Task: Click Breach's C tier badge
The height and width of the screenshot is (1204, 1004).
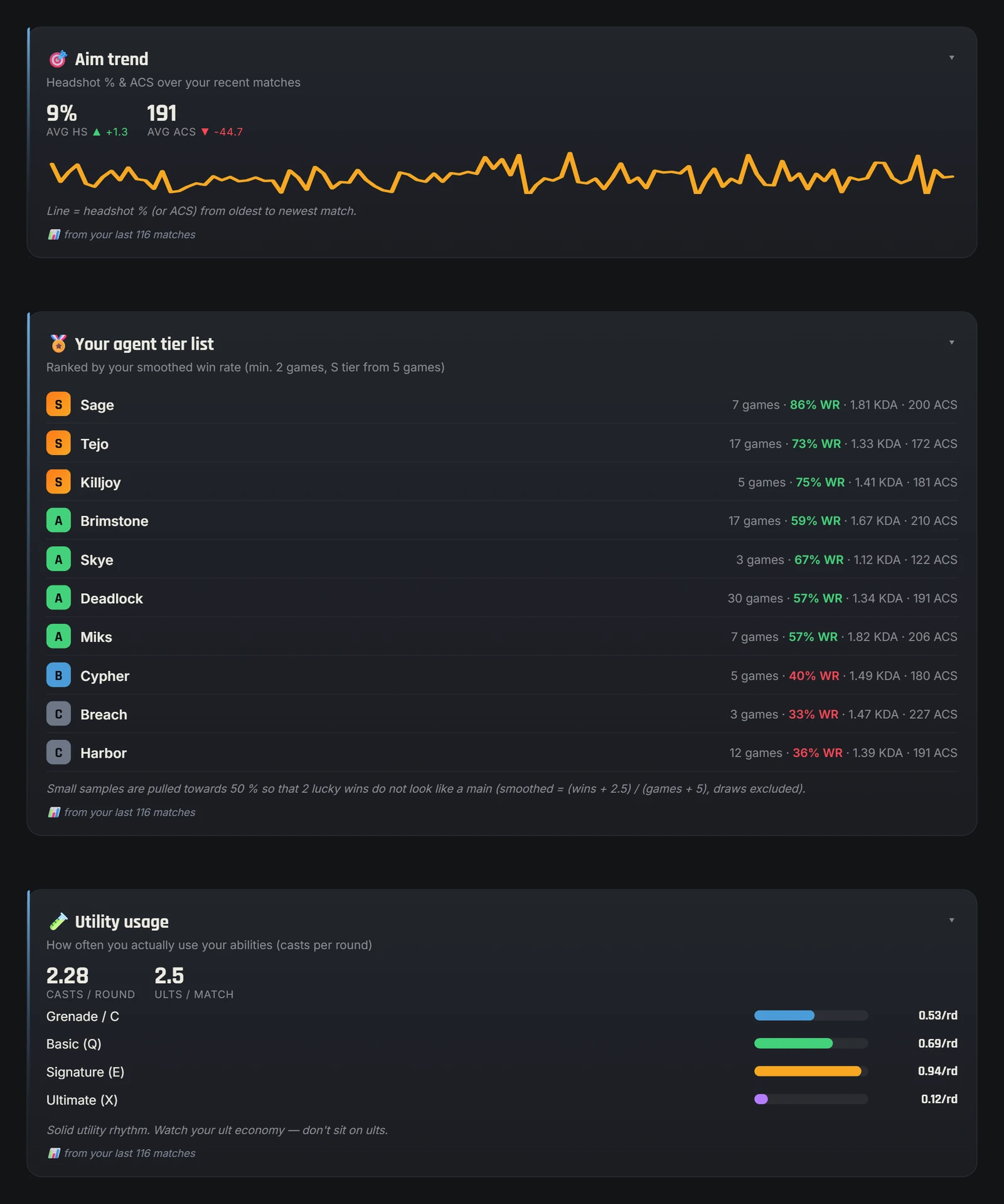Action: tap(58, 714)
